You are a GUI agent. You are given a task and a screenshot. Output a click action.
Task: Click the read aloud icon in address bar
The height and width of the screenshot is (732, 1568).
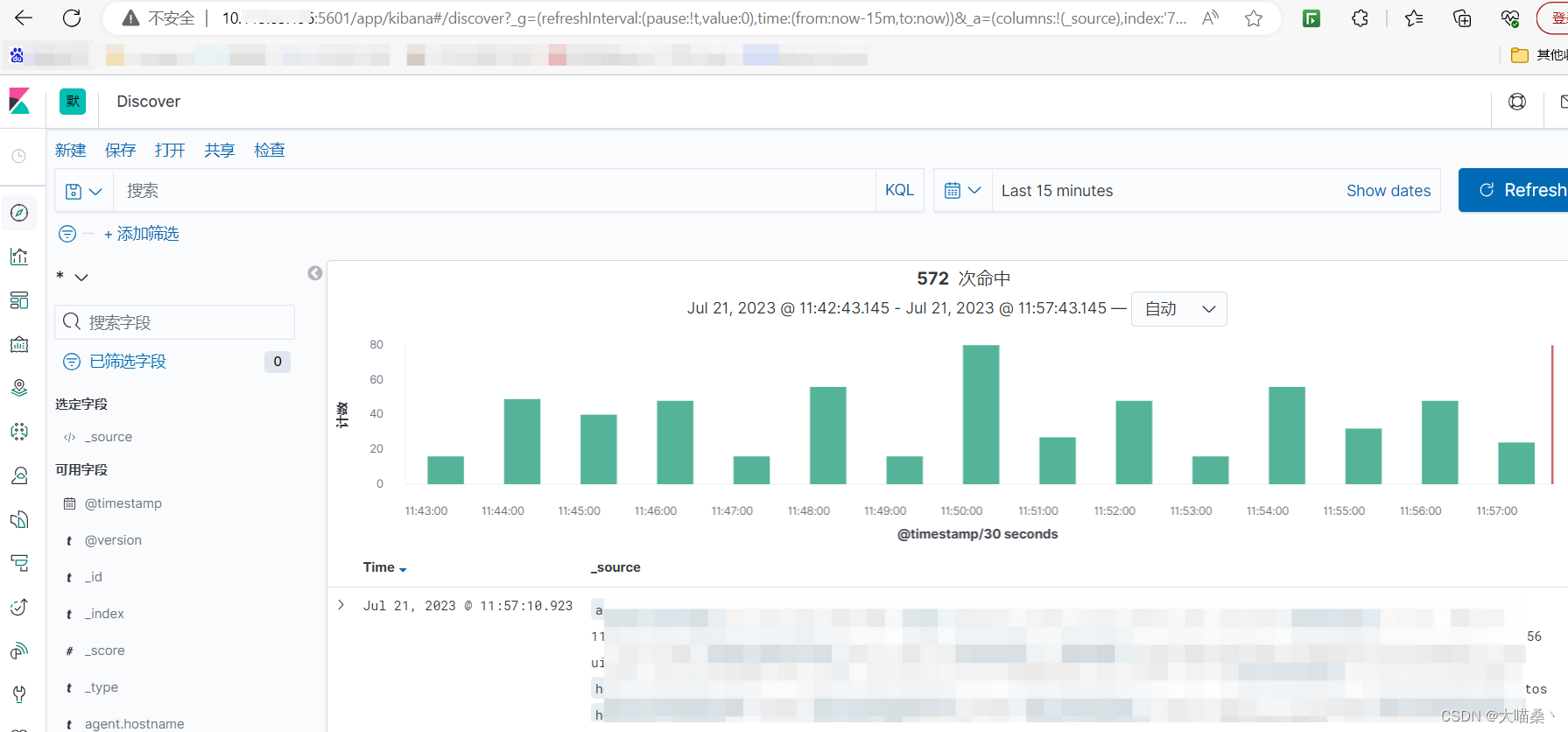coord(1211,18)
